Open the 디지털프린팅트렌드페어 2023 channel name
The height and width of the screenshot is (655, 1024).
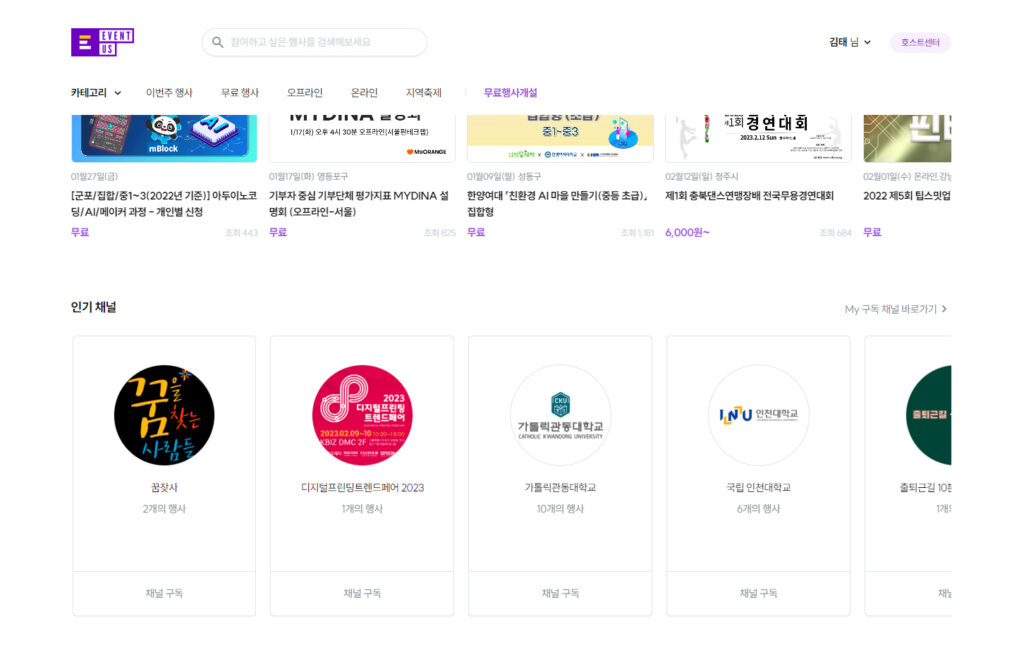362,488
